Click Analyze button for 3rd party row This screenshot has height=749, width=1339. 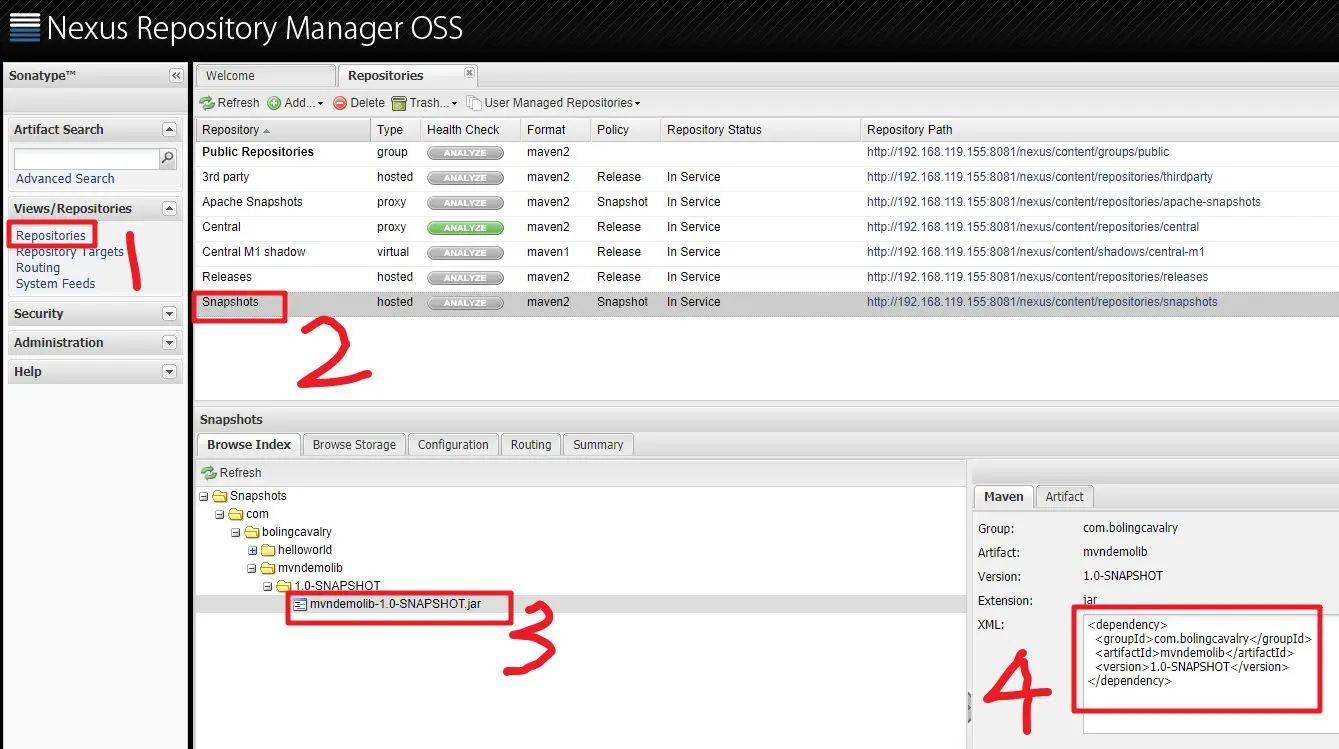pos(465,178)
